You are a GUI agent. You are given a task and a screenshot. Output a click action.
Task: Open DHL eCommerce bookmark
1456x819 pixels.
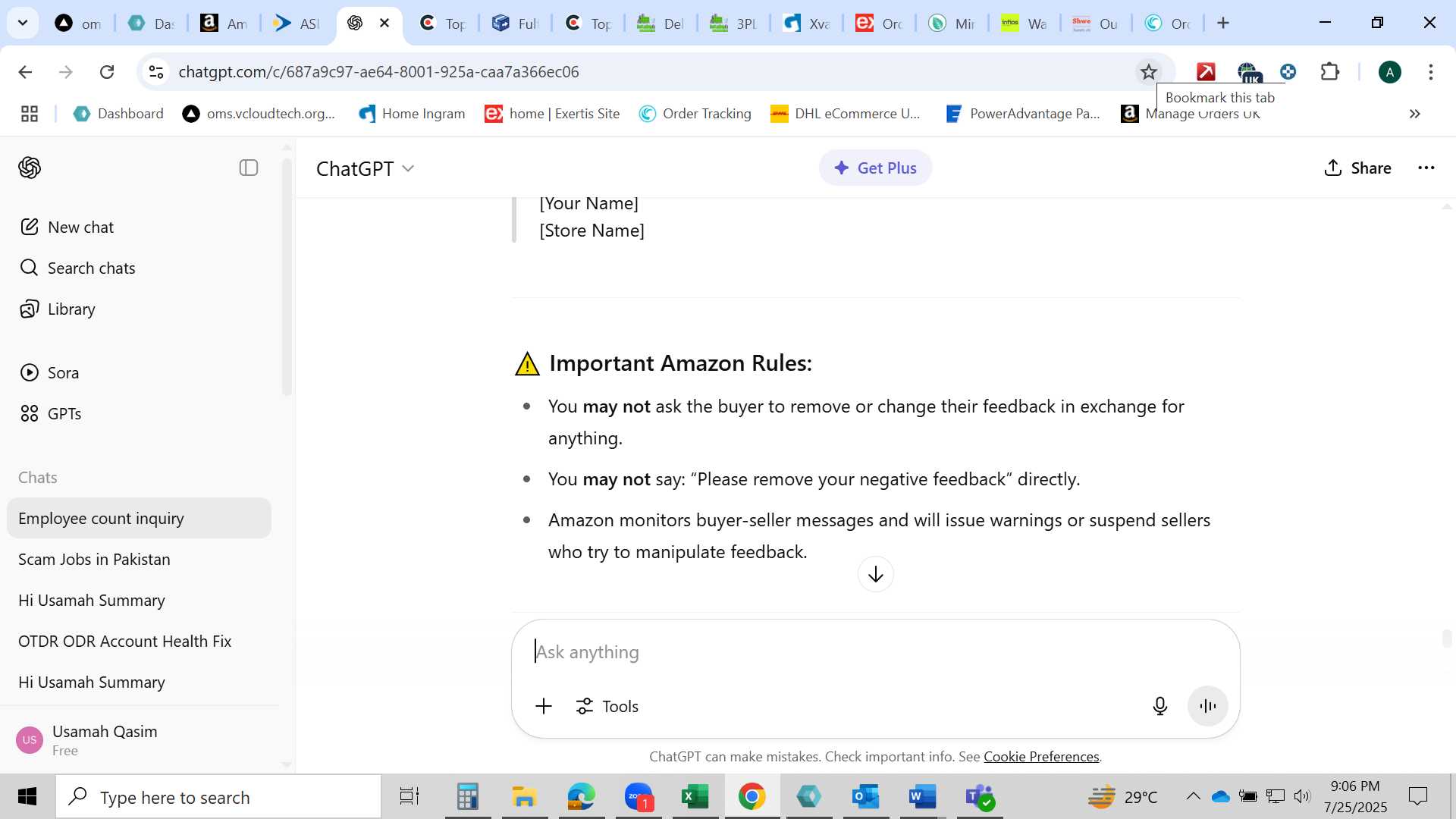pyautogui.click(x=846, y=114)
